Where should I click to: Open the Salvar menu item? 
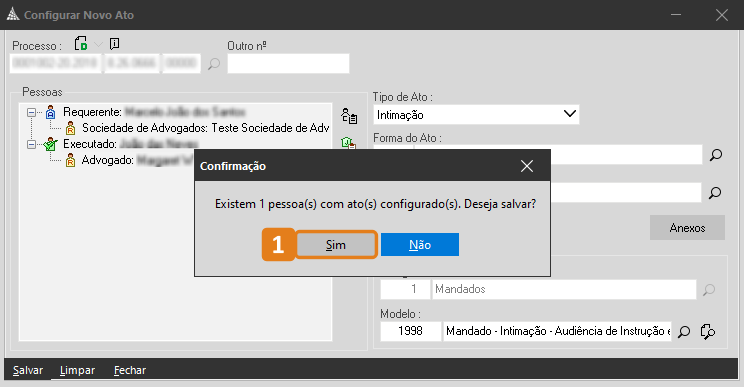coord(28,370)
